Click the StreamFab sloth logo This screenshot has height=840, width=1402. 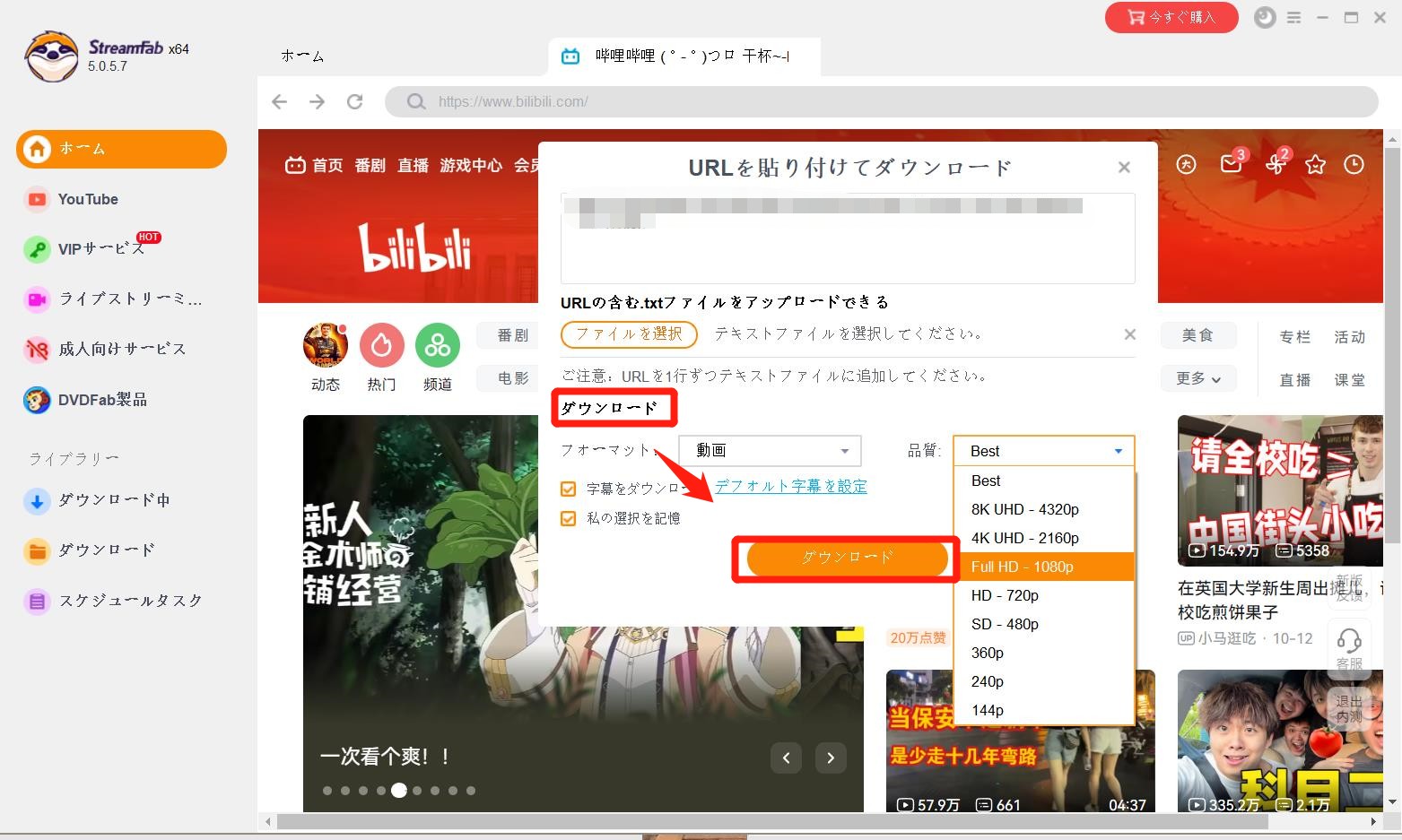pyautogui.click(x=51, y=56)
